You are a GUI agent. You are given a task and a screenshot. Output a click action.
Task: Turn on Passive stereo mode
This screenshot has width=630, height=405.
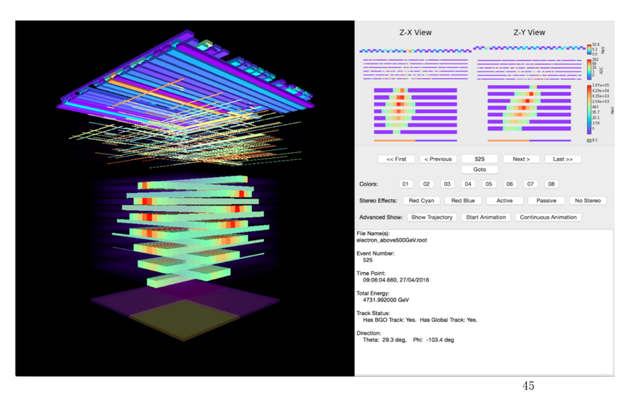[546, 200]
